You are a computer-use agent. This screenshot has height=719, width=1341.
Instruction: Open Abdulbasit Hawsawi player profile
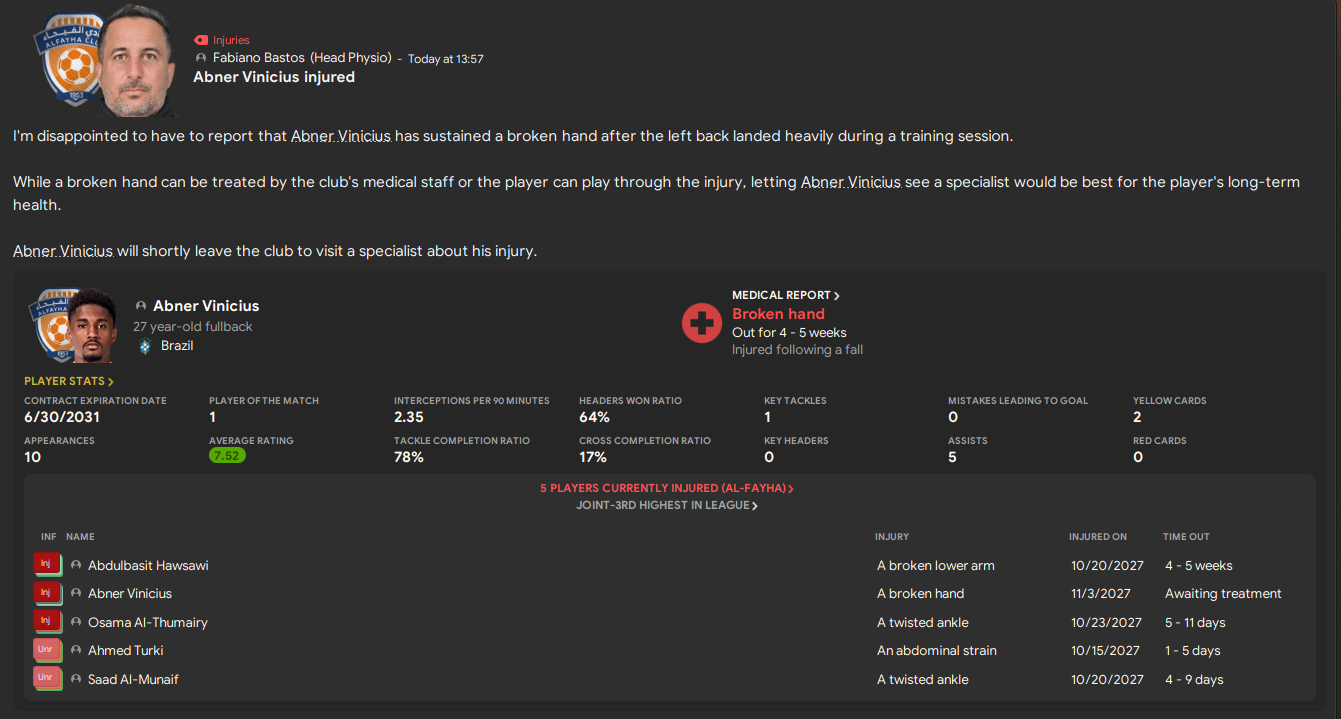point(148,565)
